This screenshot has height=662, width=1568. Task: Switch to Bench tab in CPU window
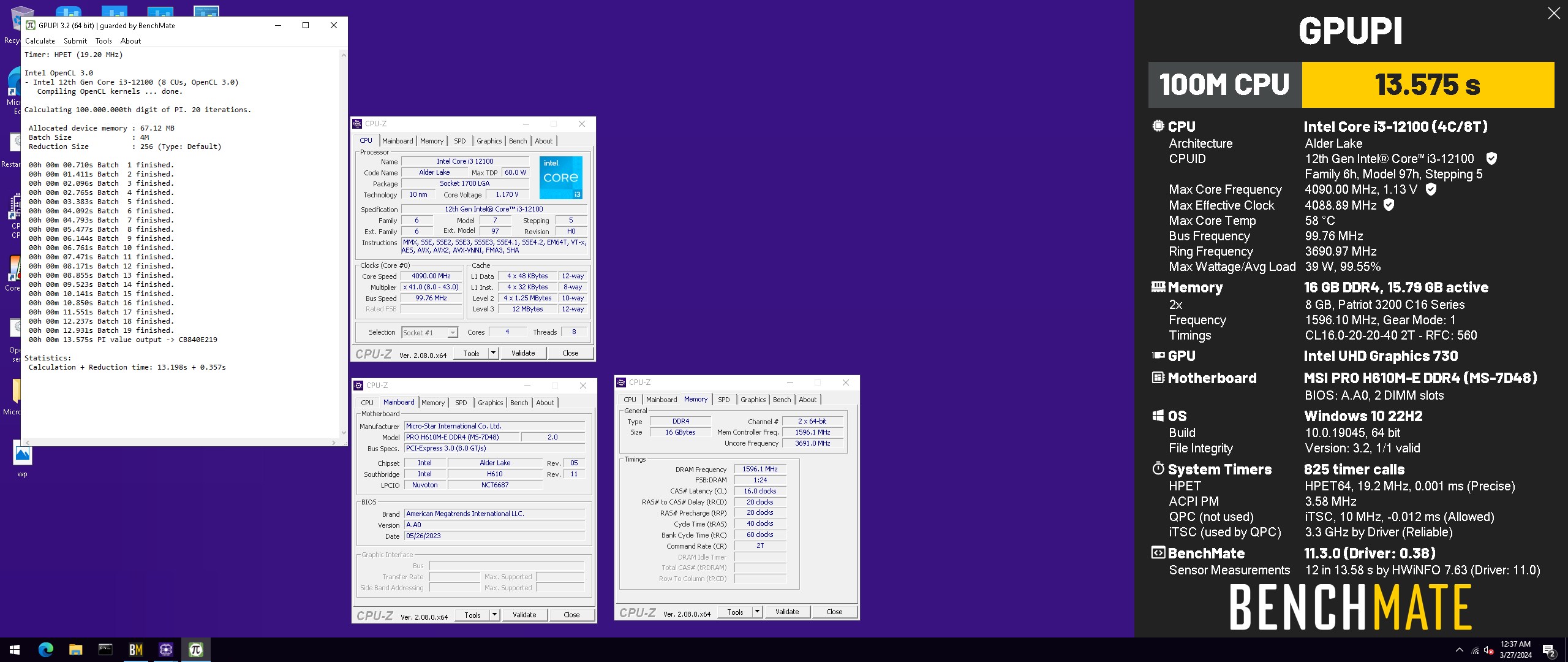click(x=518, y=141)
